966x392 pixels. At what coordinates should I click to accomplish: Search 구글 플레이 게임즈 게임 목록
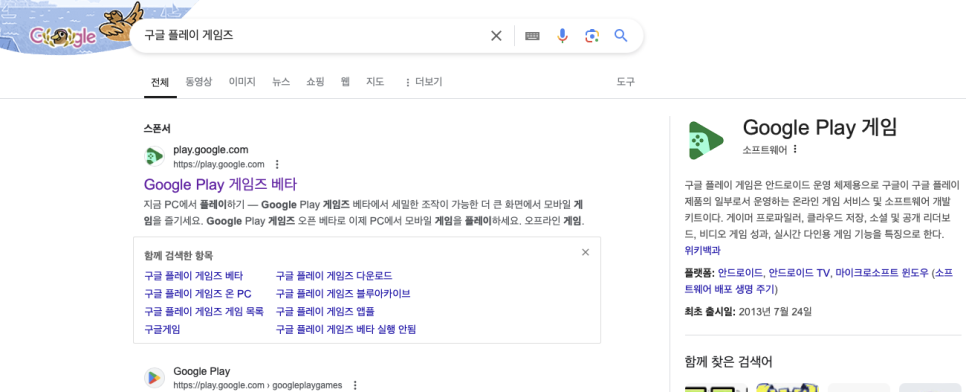click(x=204, y=311)
